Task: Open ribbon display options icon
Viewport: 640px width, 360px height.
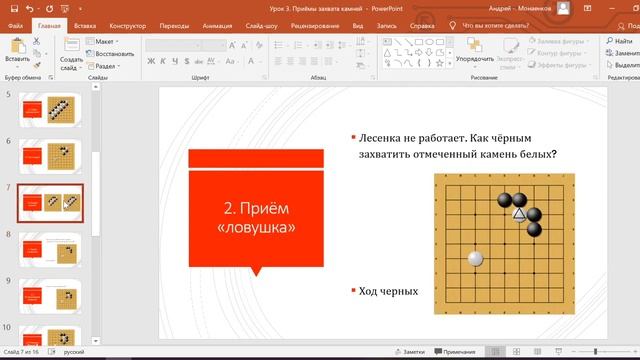Action: (x=587, y=8)
